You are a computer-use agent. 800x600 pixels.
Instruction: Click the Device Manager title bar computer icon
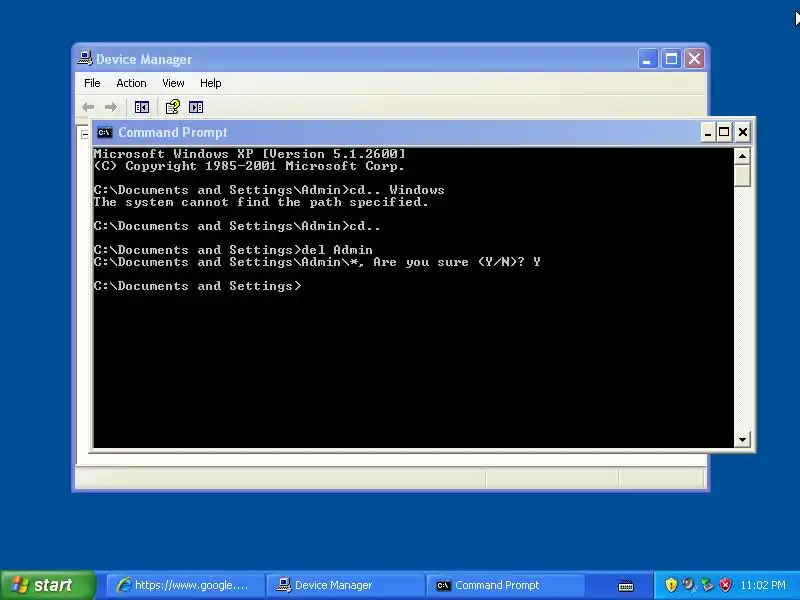85,58
